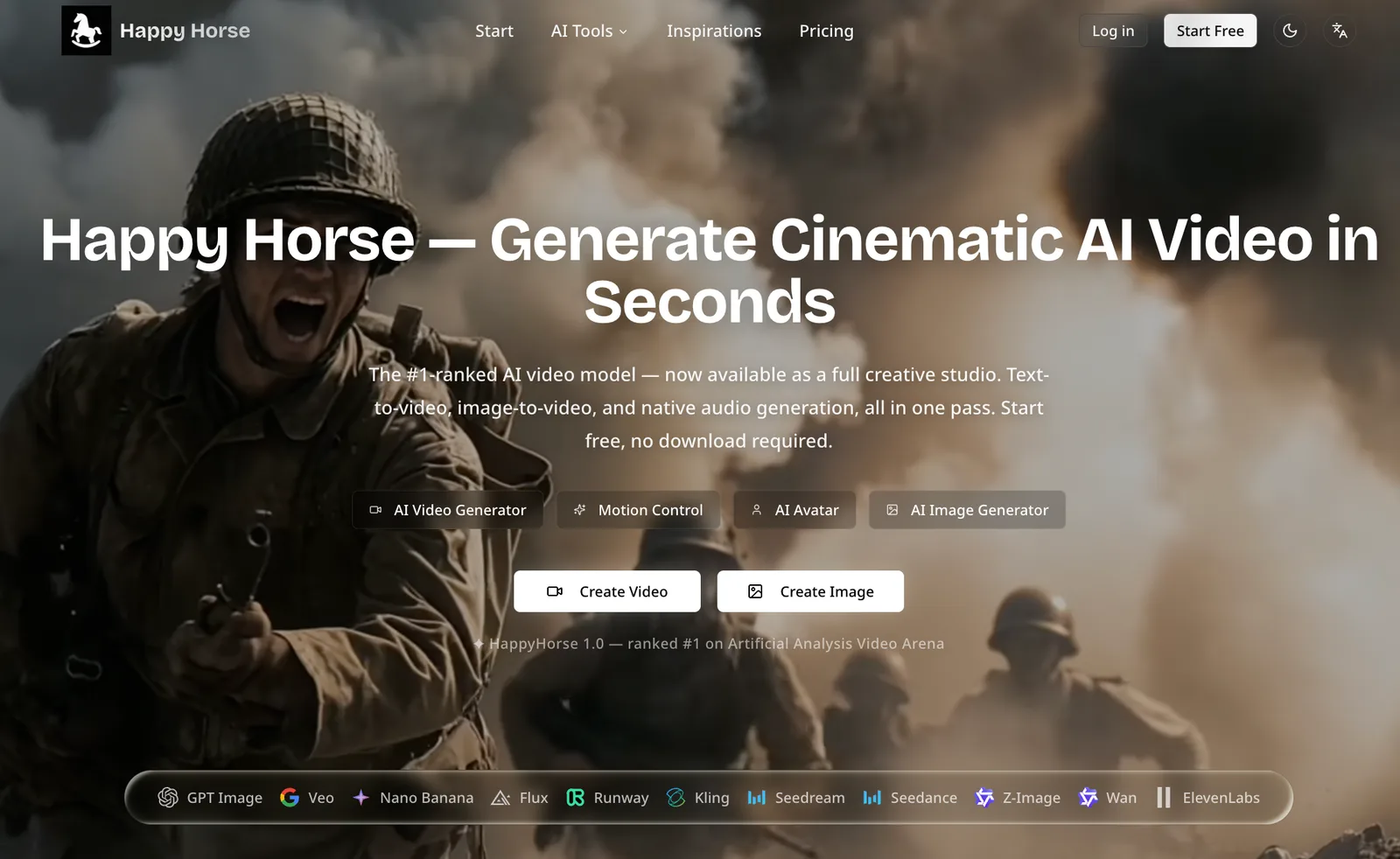Go to the Pricing page

[826, 31]
